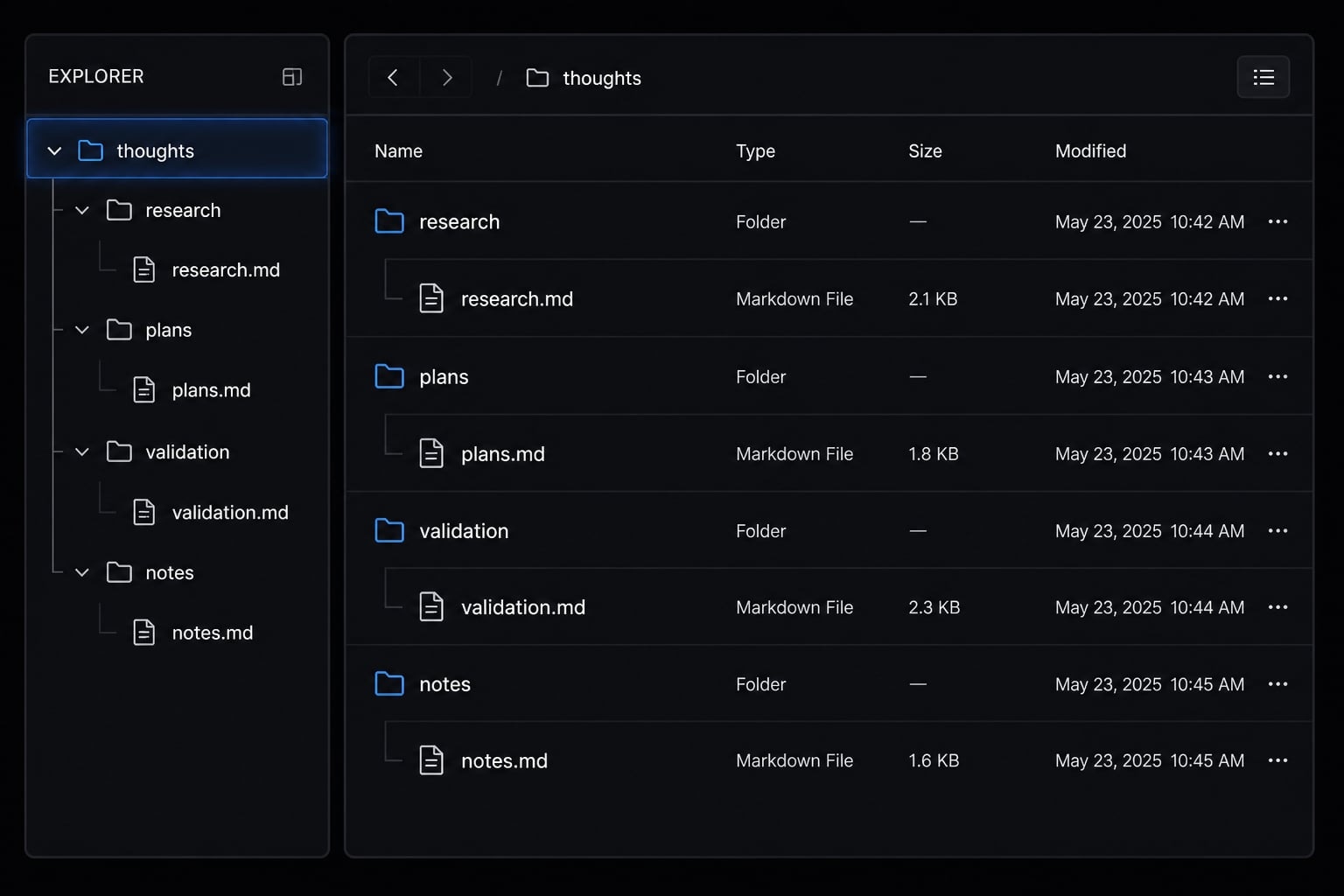1344x896 pixels.
Task: Sort by the Size column header
Action: (x=925, y=150)
